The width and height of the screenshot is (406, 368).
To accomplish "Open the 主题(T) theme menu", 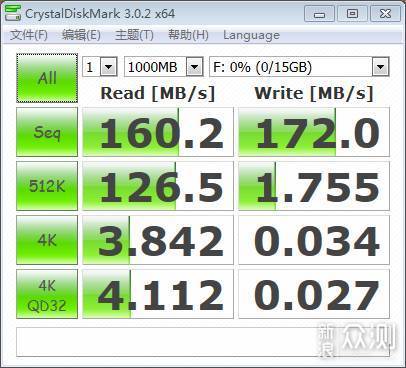I will pos(134,35).
